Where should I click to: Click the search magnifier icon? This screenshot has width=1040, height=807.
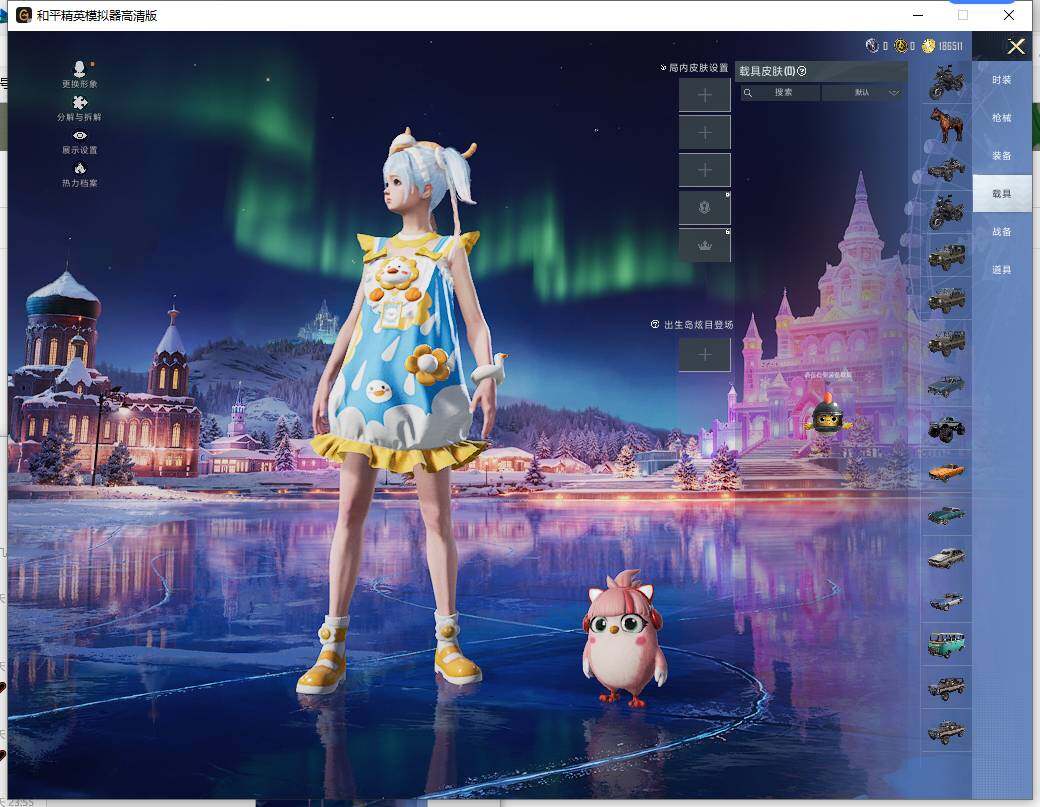[748, 93]
